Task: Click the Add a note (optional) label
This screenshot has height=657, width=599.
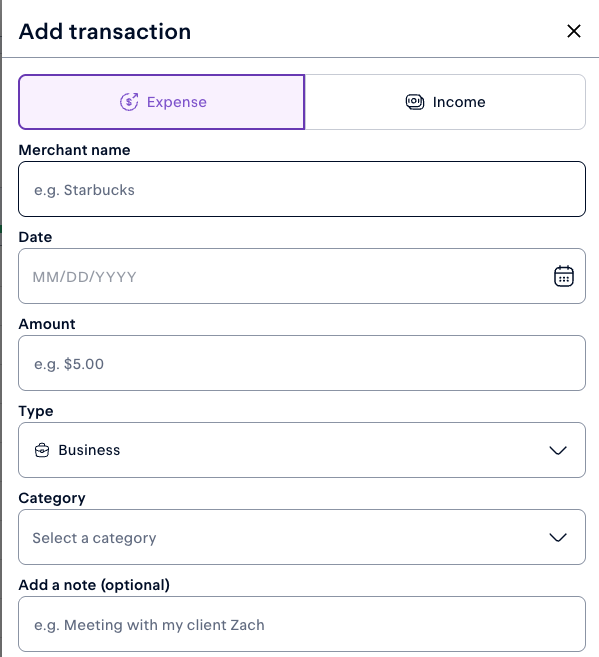Action: pos(94,585)
